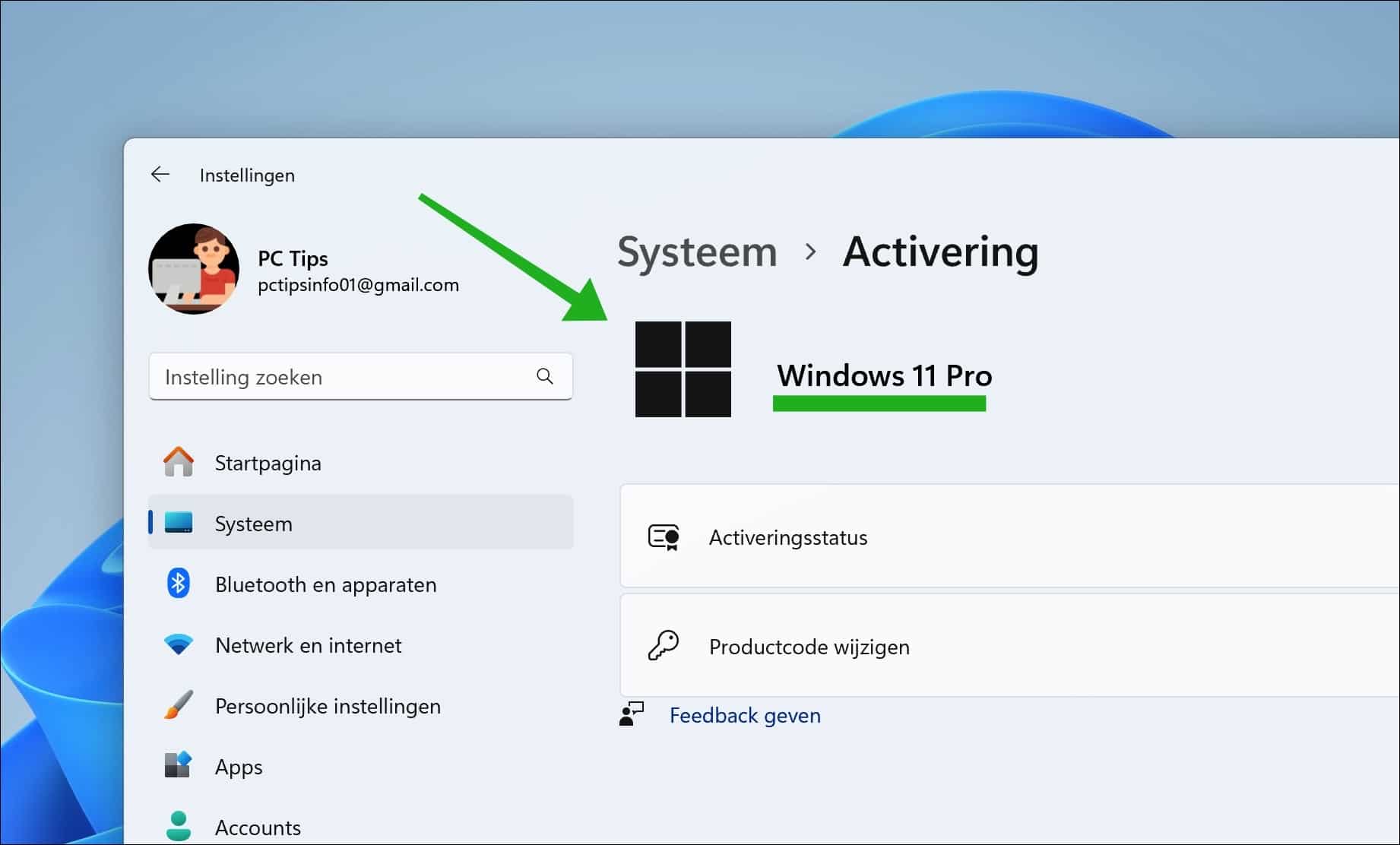The width and height of the screenshot is (1400, 845).
Task: Click the Feedback geven link
Action: coord(745,715)
